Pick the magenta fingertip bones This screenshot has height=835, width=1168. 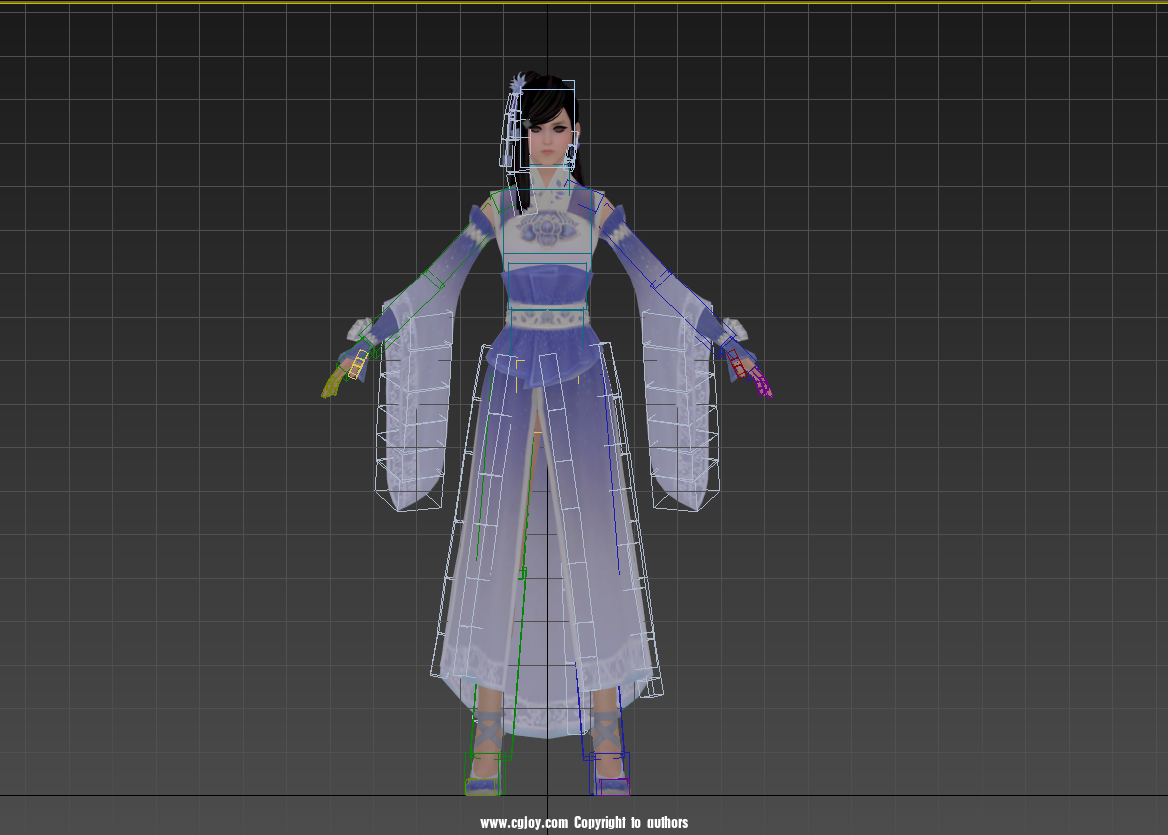tap(761, 383)
